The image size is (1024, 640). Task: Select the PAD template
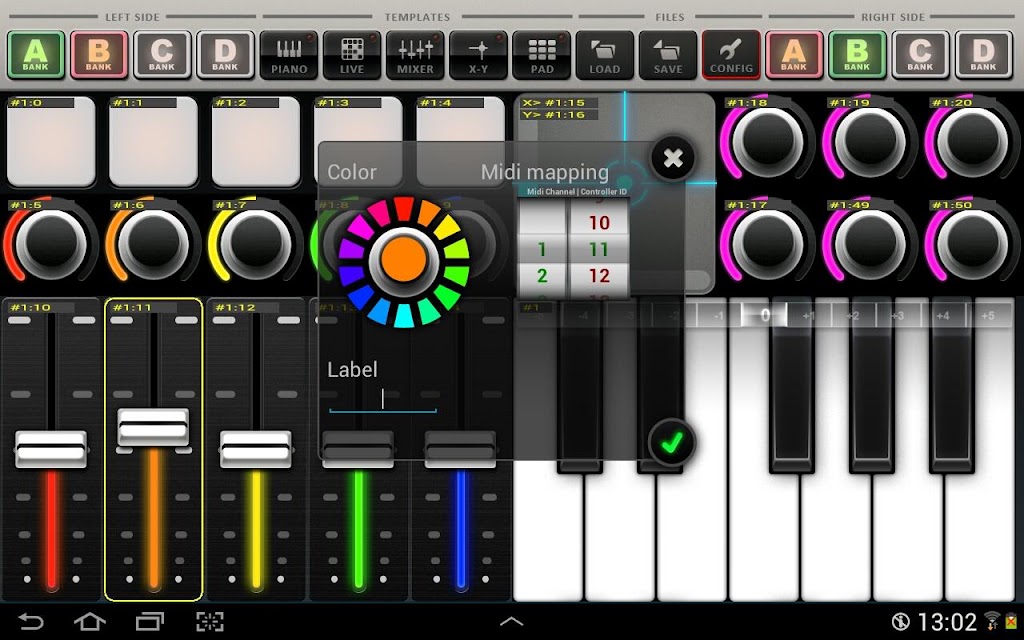[541, 56]
